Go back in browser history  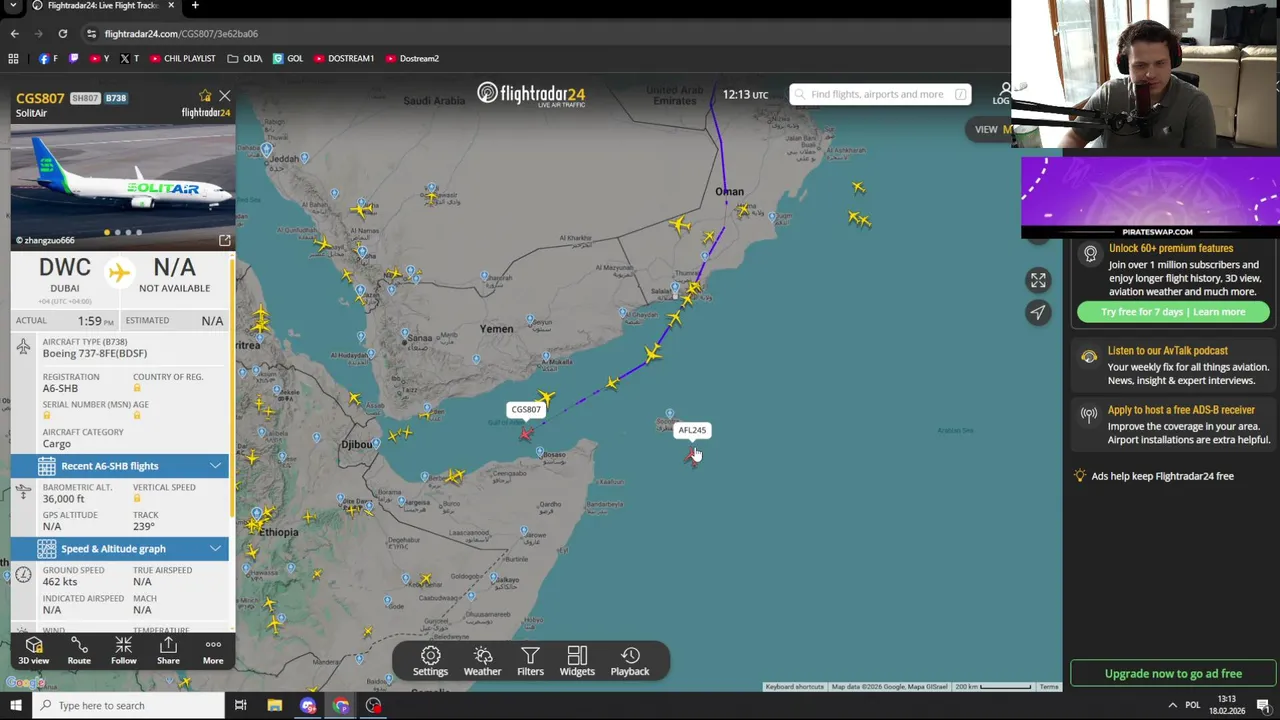tap(14, 33)
